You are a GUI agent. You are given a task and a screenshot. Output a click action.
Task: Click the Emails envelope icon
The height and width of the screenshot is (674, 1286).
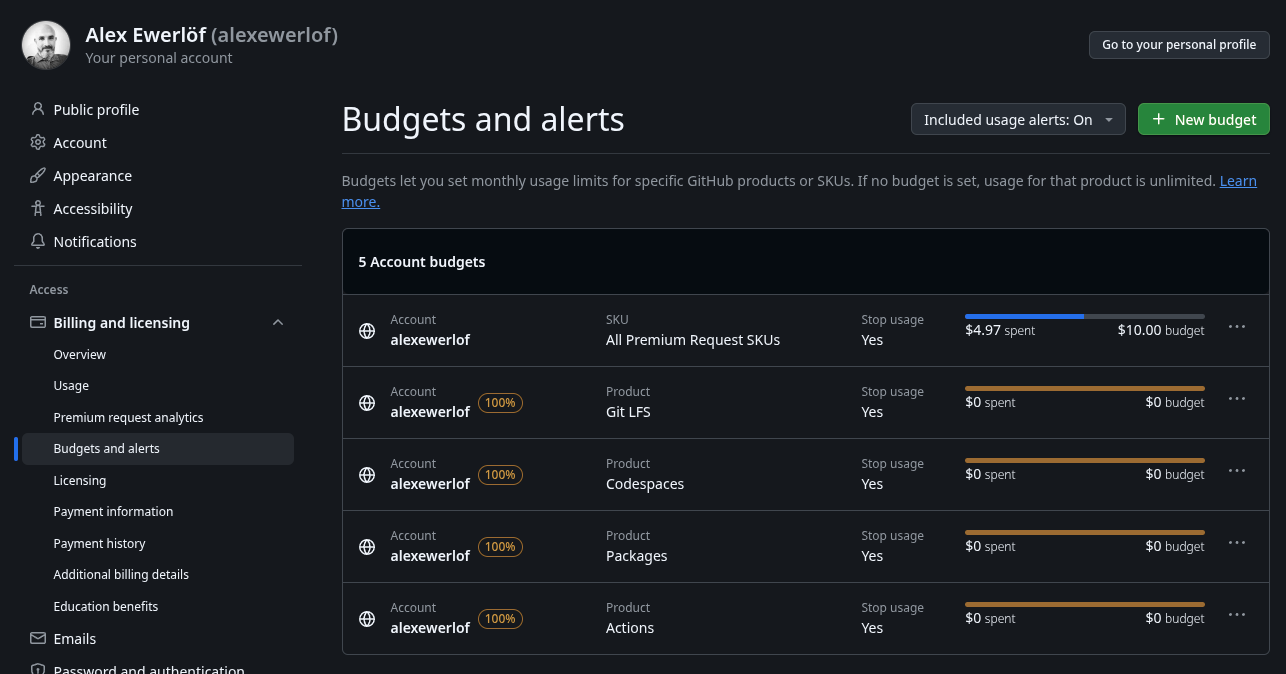point(38,638)
